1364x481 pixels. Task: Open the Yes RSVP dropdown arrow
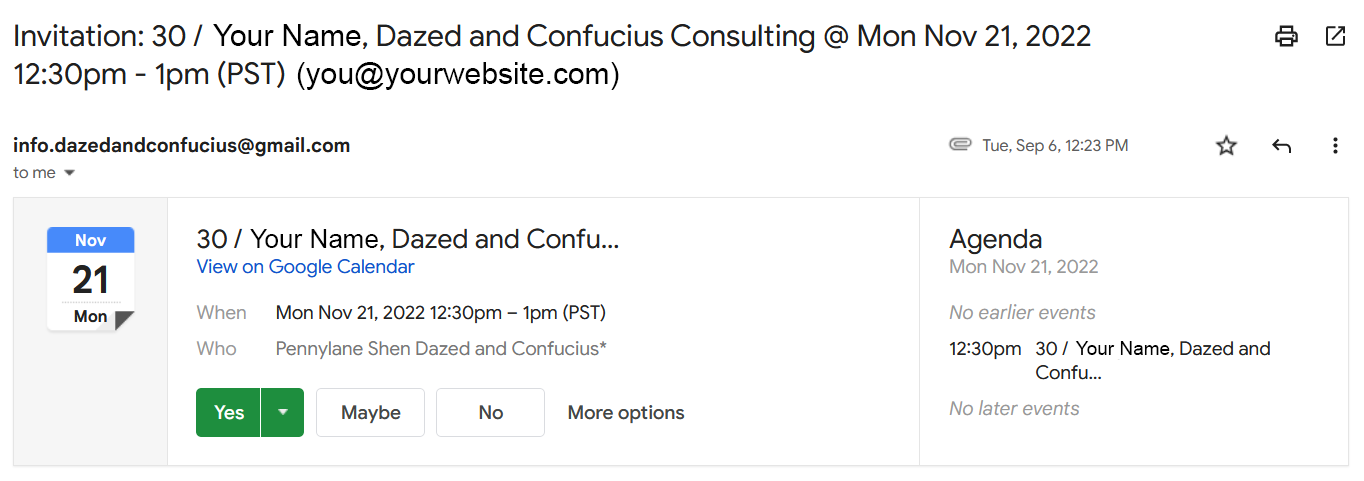282,412
